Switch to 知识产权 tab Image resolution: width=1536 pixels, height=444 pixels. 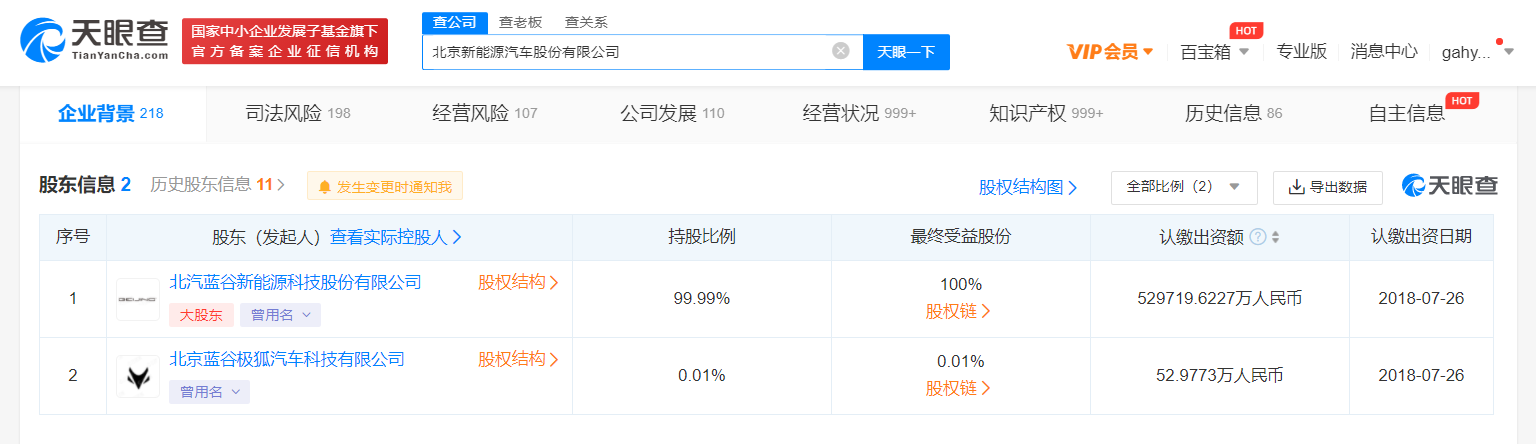coord(1046,114)
